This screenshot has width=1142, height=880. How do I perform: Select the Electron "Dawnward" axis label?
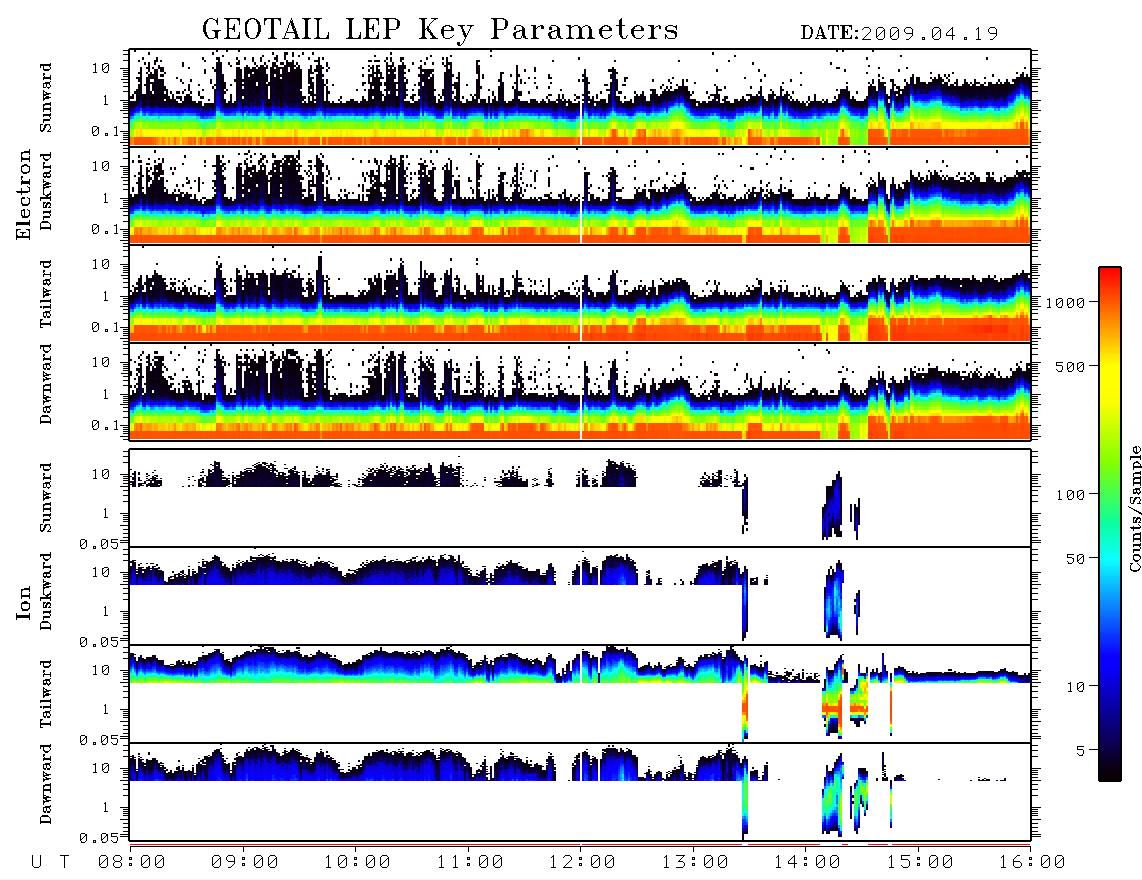point(46,384)
